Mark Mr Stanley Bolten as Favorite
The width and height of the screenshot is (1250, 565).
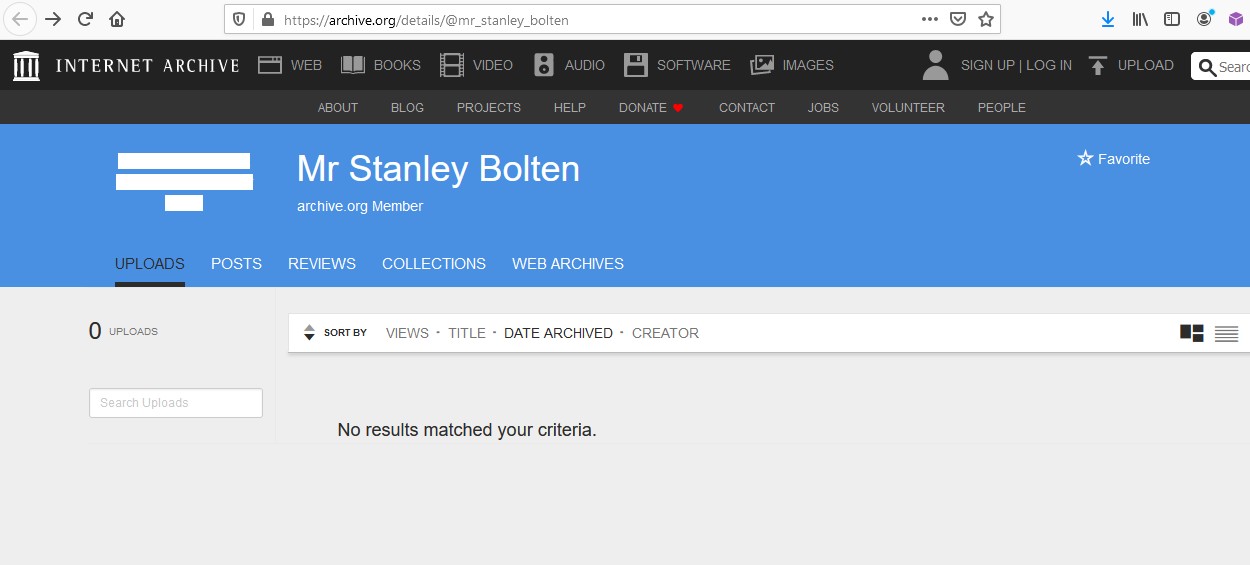click(x=1113, y=159)
